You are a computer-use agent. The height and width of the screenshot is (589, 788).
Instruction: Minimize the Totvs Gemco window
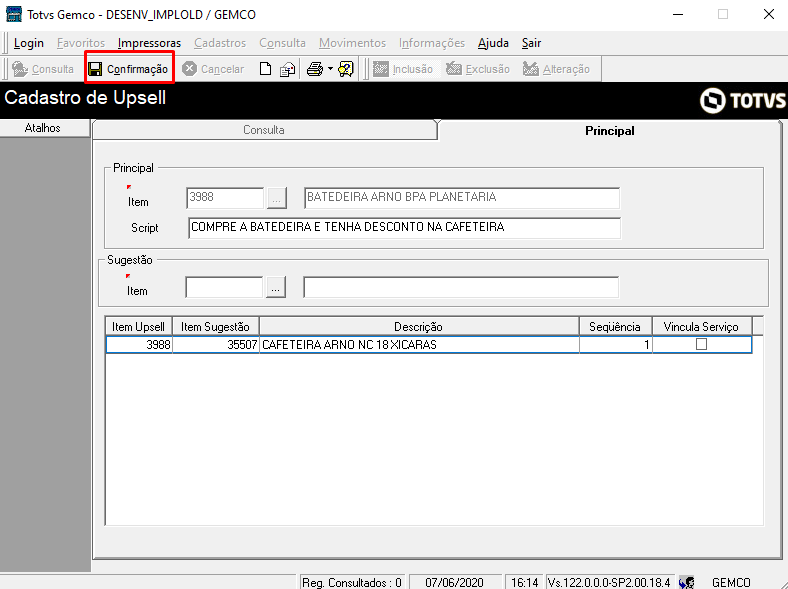[678, 14]
